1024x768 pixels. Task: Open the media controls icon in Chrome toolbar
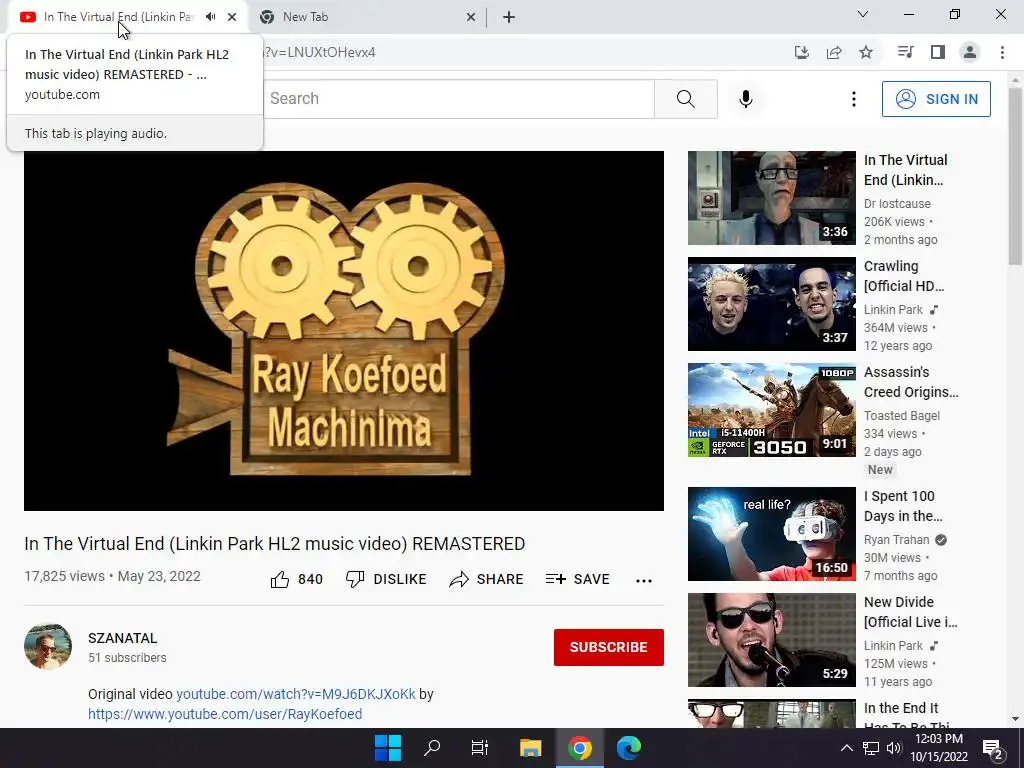coord(905,52)
